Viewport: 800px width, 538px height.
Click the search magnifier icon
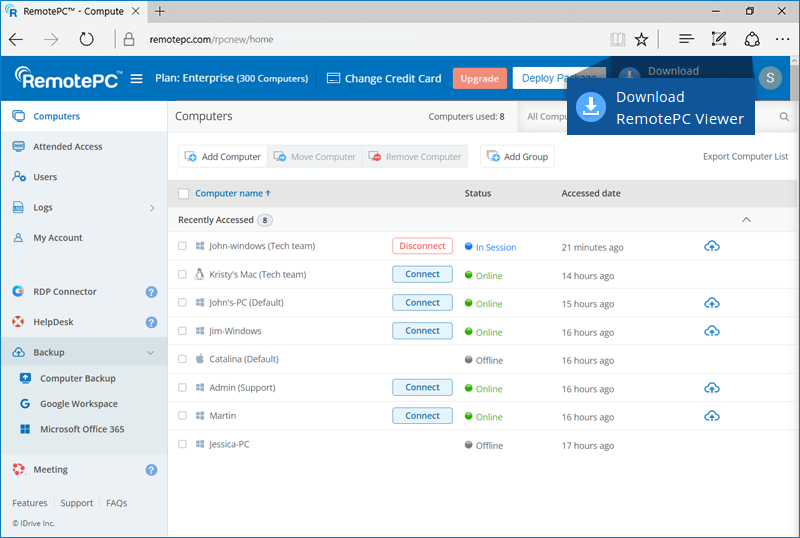pos(785,117)
